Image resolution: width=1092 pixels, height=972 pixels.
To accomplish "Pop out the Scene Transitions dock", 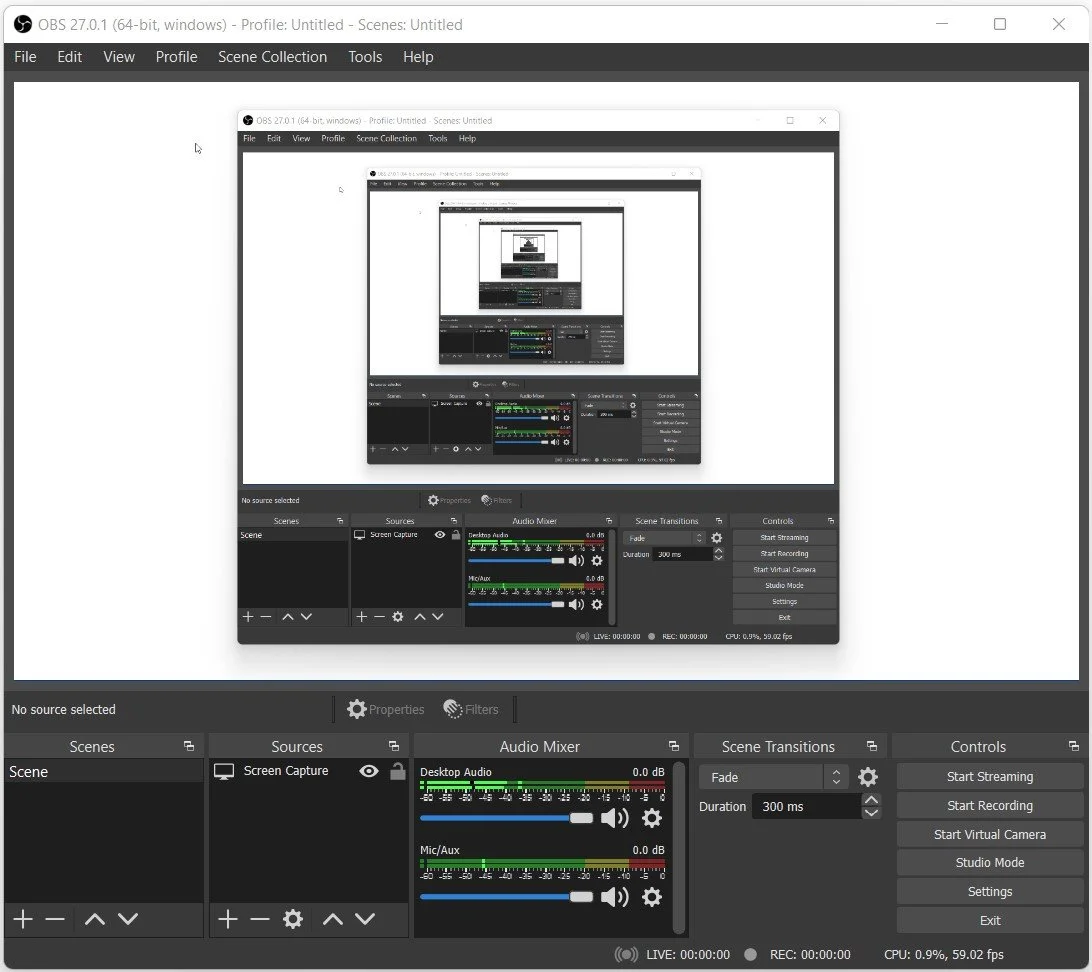I will coord(871,746).
